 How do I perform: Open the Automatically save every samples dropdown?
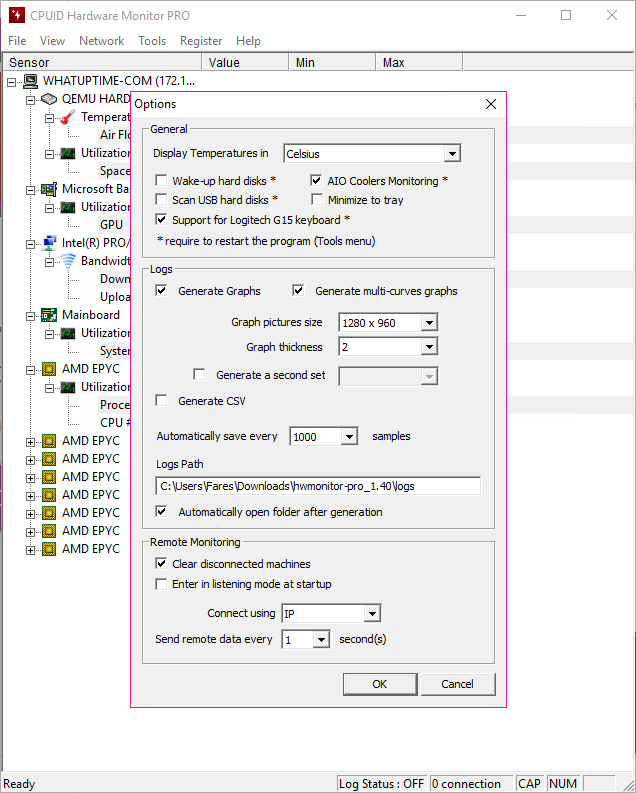point(349,437)
